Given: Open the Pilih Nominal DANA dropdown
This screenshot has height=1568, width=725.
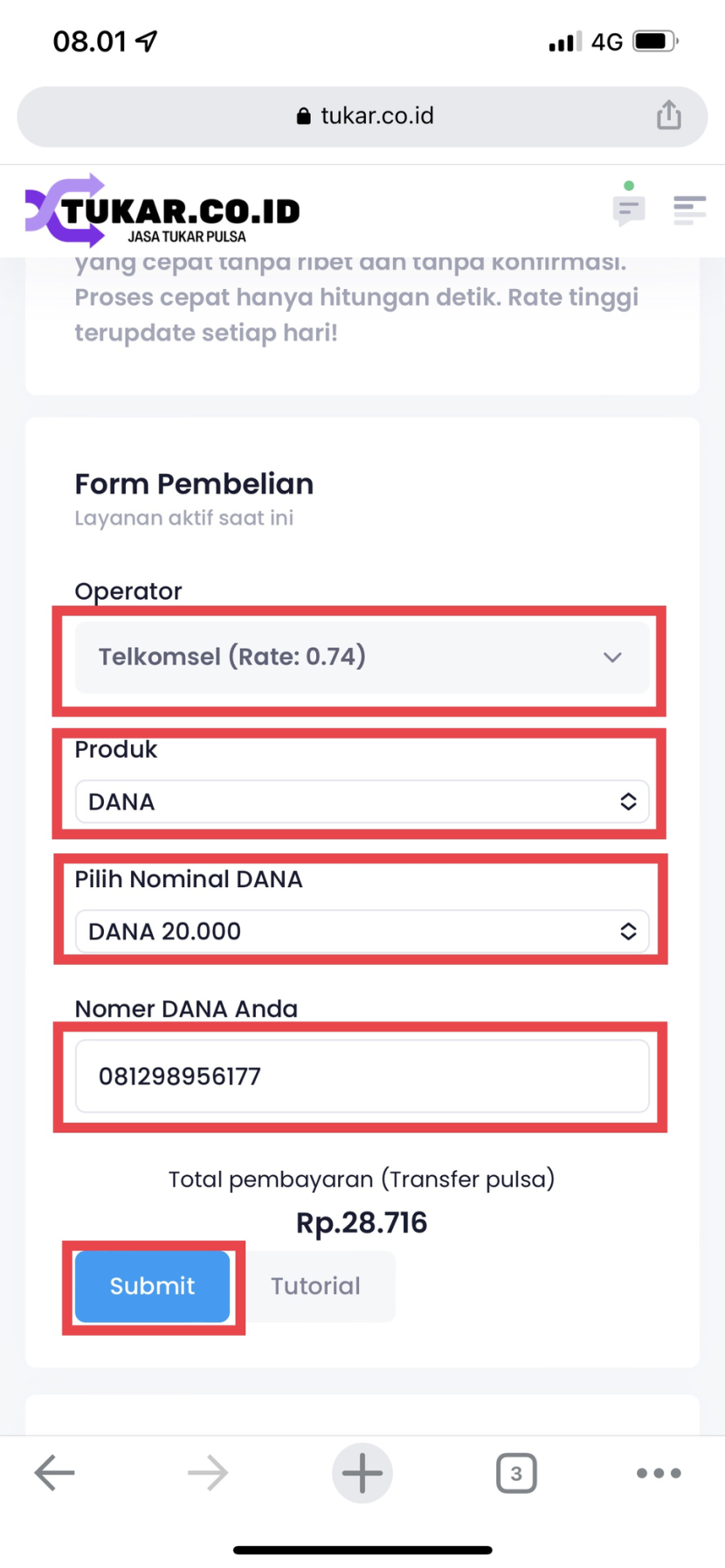Looking at the screenshot, I should click(362, 932).
